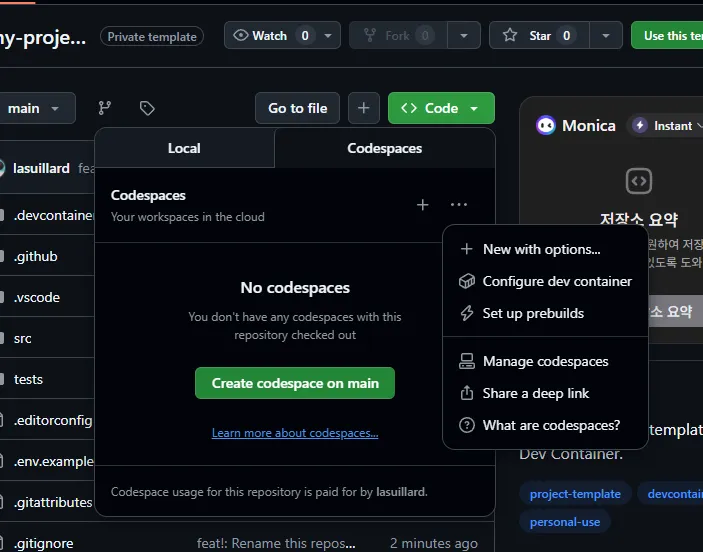Image resolution: width=703 pixels, height=552 pixels.
Task: Click the add file plus button
Action: point(363,108)
